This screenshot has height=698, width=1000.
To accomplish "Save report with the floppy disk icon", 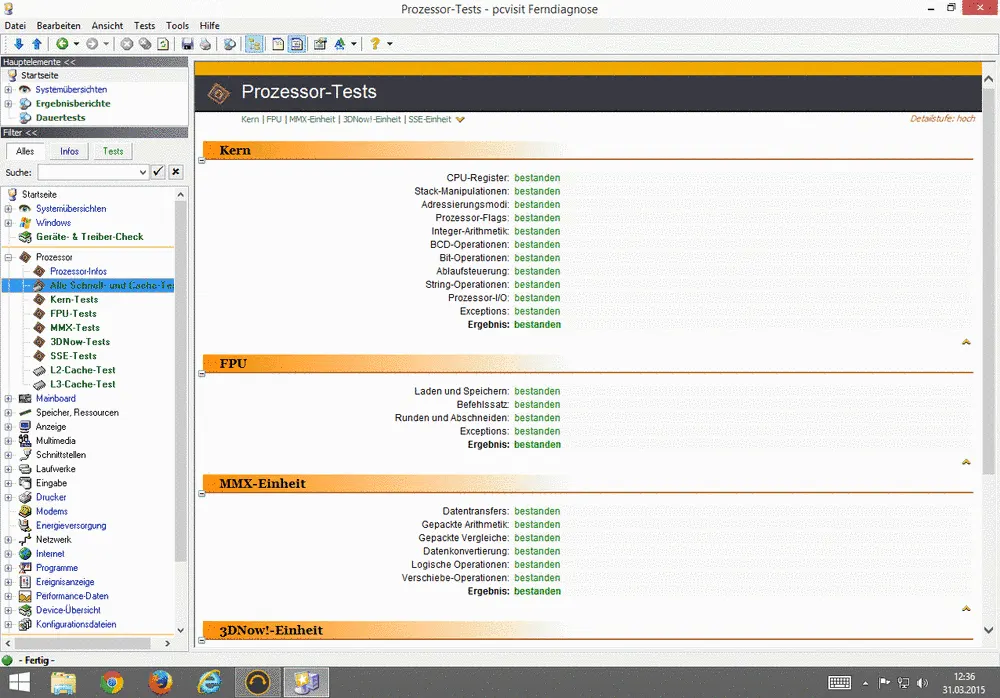I will coord(188,43).
